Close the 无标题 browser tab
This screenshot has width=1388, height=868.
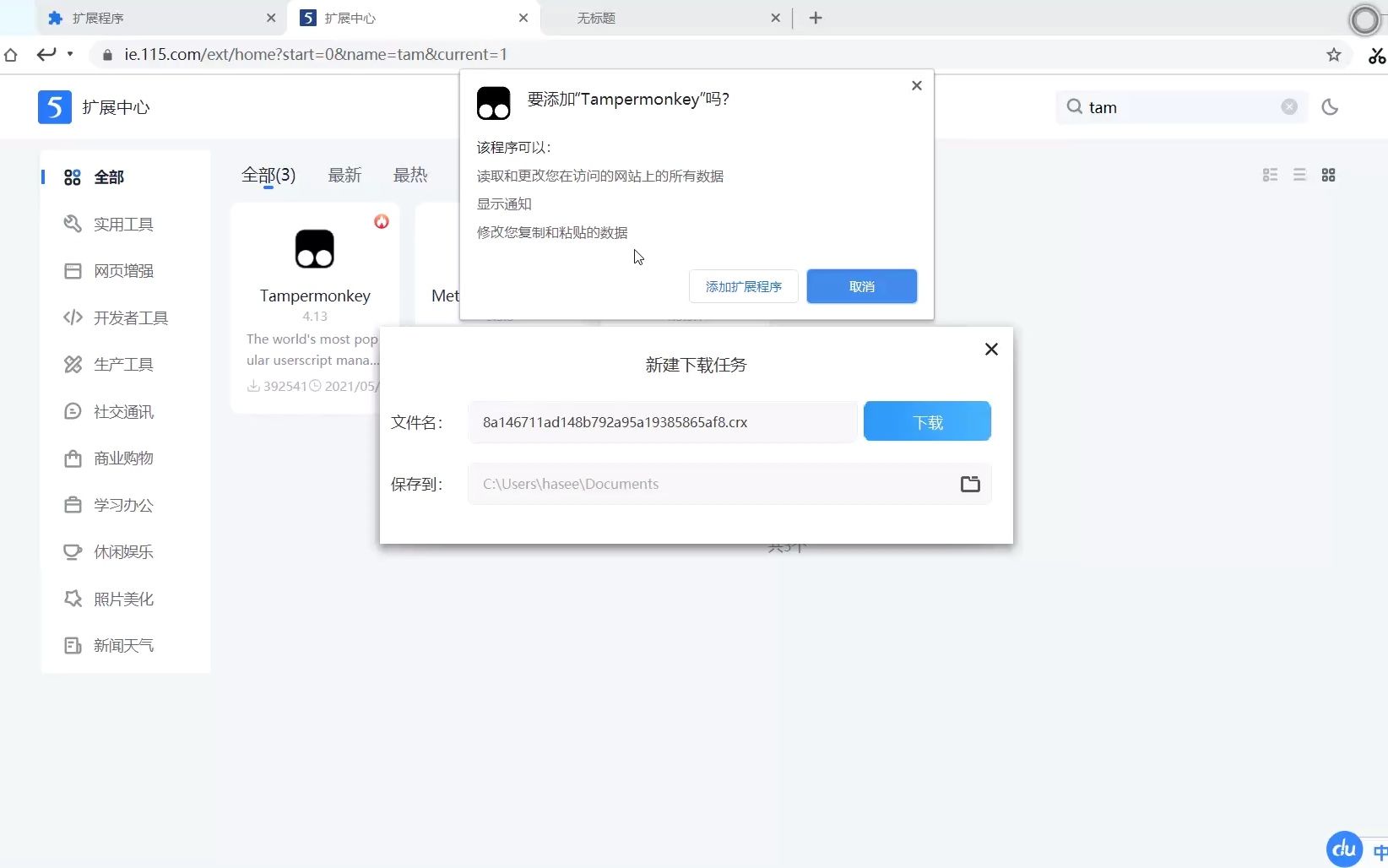click(776, 18)
